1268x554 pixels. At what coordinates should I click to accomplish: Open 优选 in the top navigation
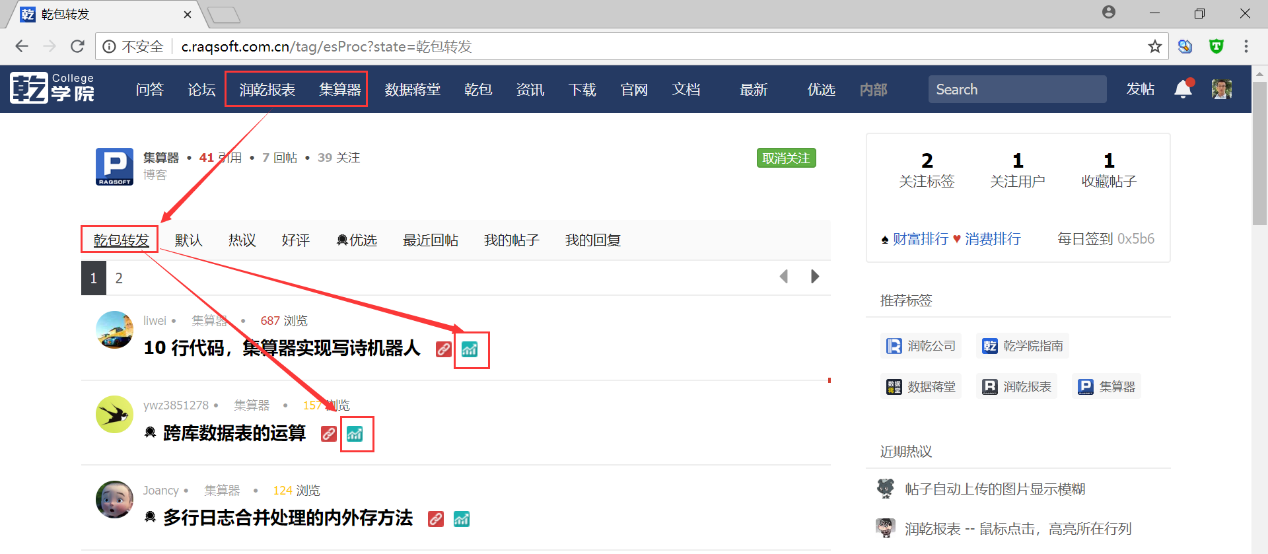pyautogui.click(x=821, y=89)
